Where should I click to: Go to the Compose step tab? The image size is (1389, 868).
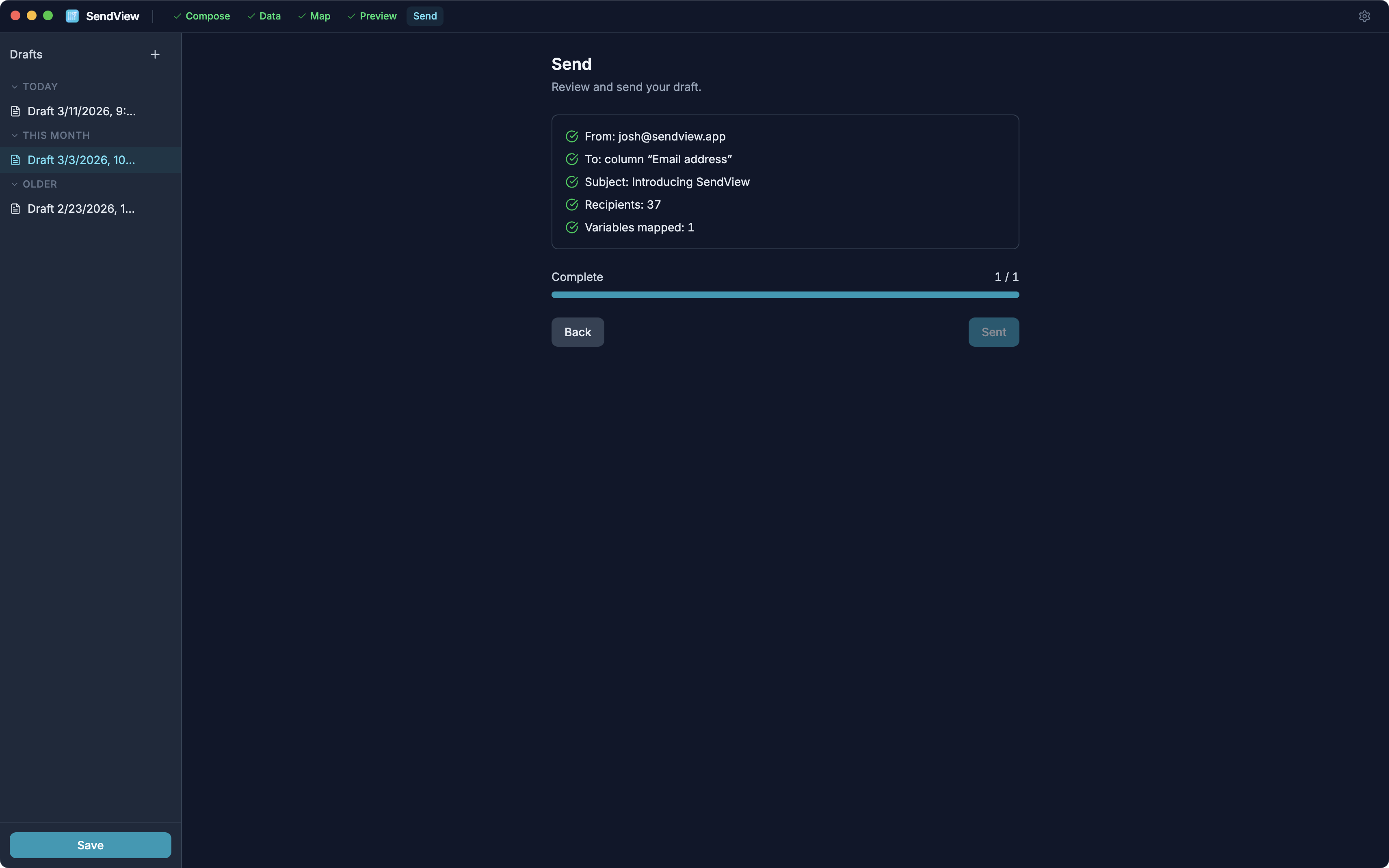click(x=201, y=16)
